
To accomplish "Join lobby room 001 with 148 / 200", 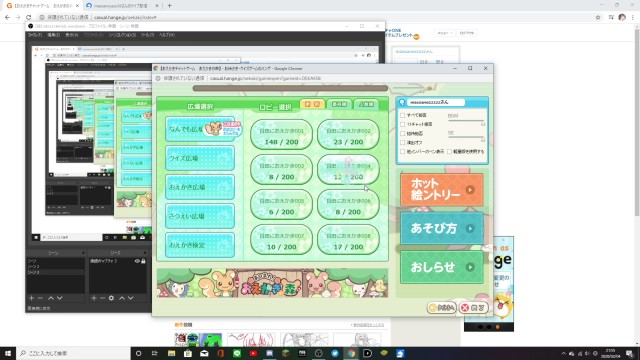I will tap(281, 135).
